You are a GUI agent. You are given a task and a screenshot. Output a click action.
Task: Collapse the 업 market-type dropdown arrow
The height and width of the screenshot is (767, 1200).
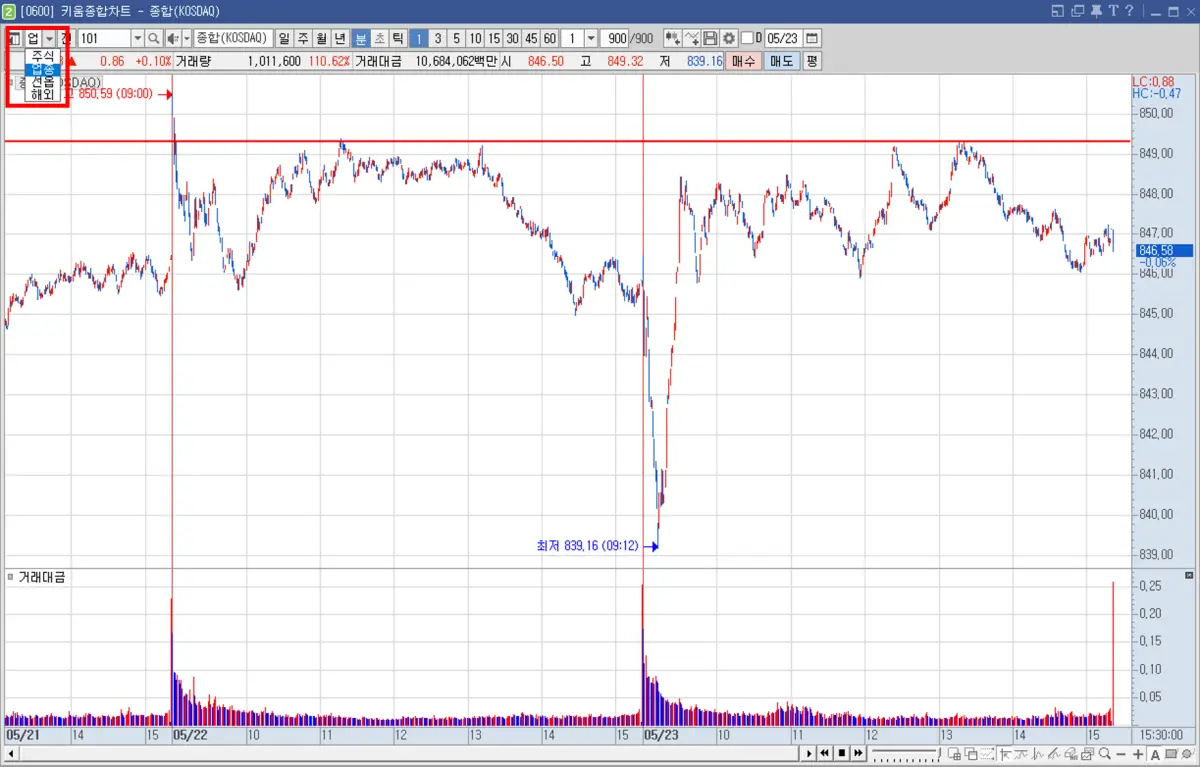pos(50,38)
